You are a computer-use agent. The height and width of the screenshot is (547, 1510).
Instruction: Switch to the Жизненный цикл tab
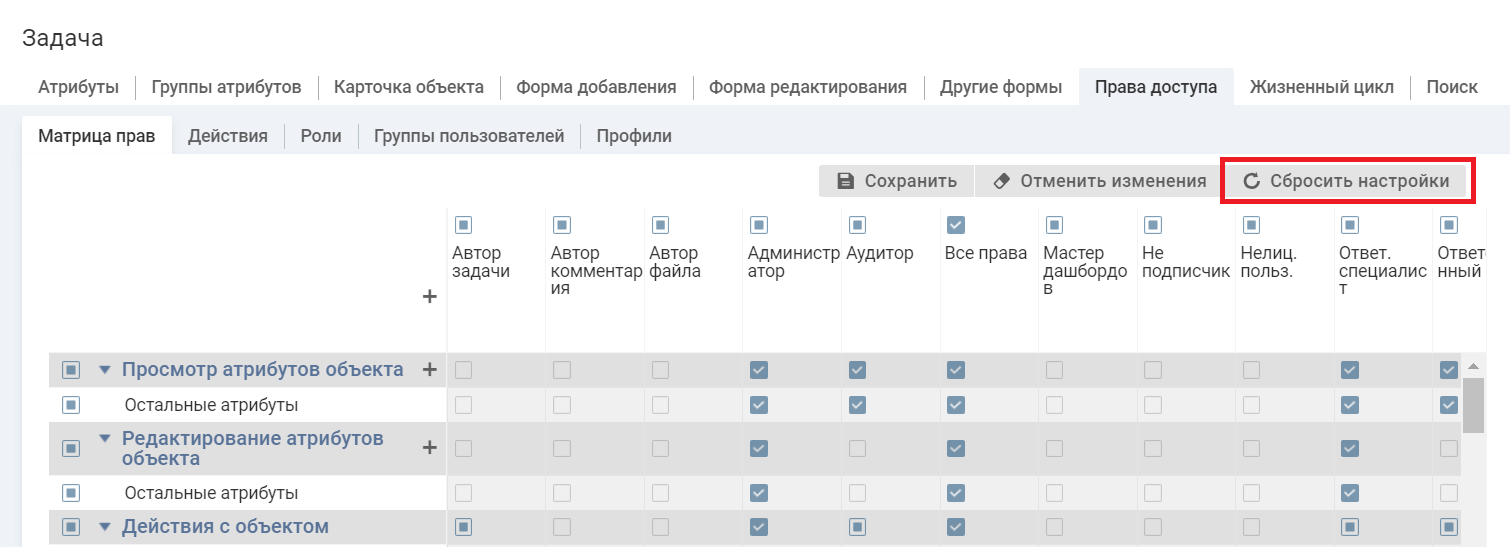click(1321, 87)
